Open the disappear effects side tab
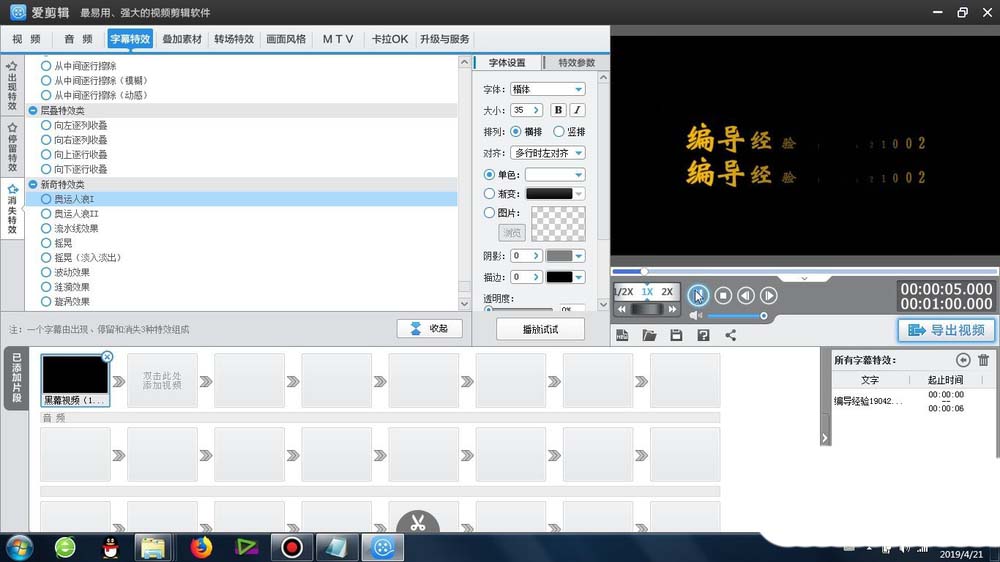Image resolution: width=1000 pixels, height=562 pixels. [12, 209]
